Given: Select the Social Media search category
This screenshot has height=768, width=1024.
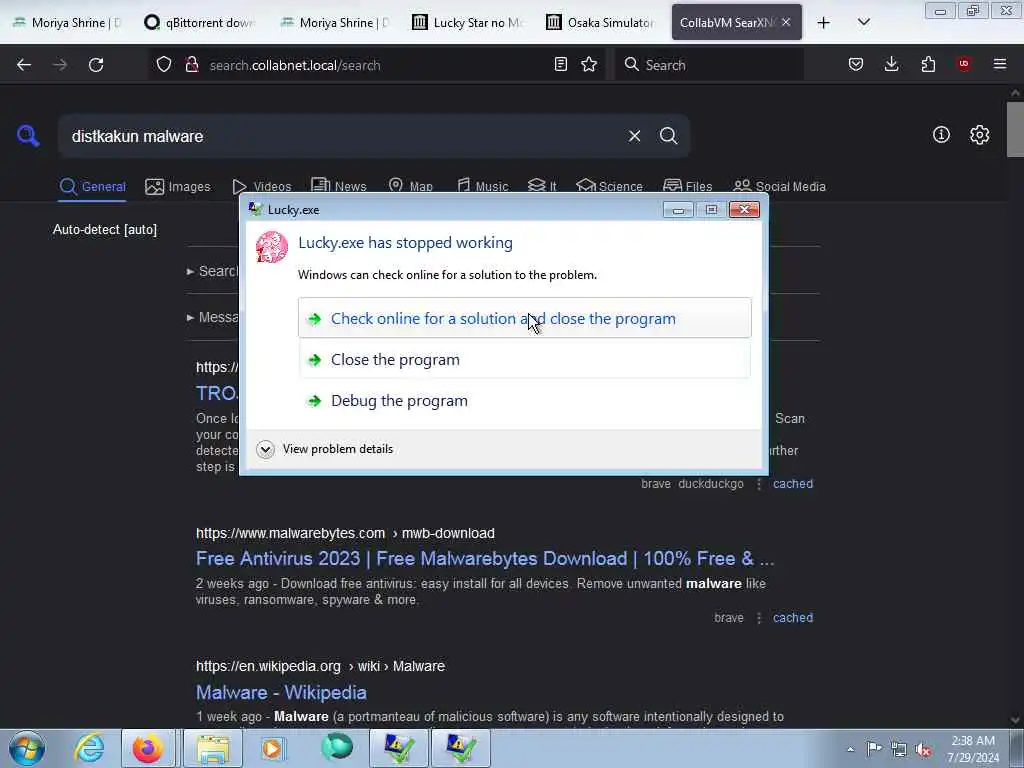Looking at the screenshot, I should tap(780, 186).
